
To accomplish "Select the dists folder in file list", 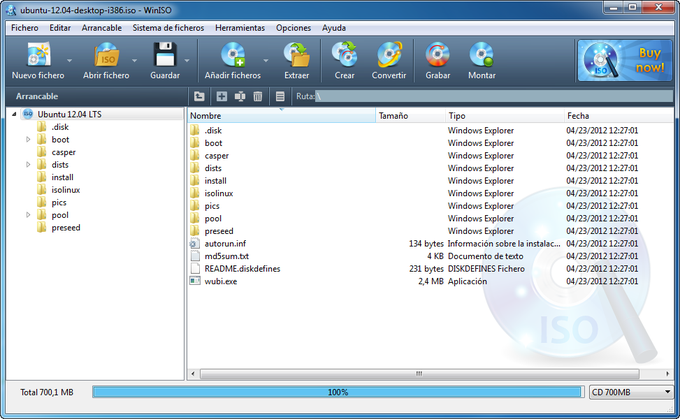I will [x=430, y=168].
